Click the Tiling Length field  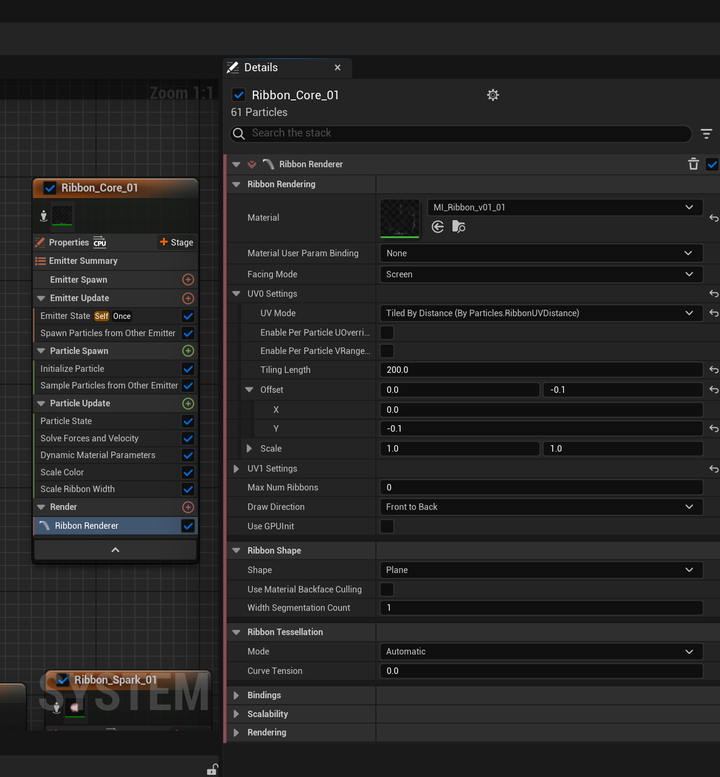541,370
